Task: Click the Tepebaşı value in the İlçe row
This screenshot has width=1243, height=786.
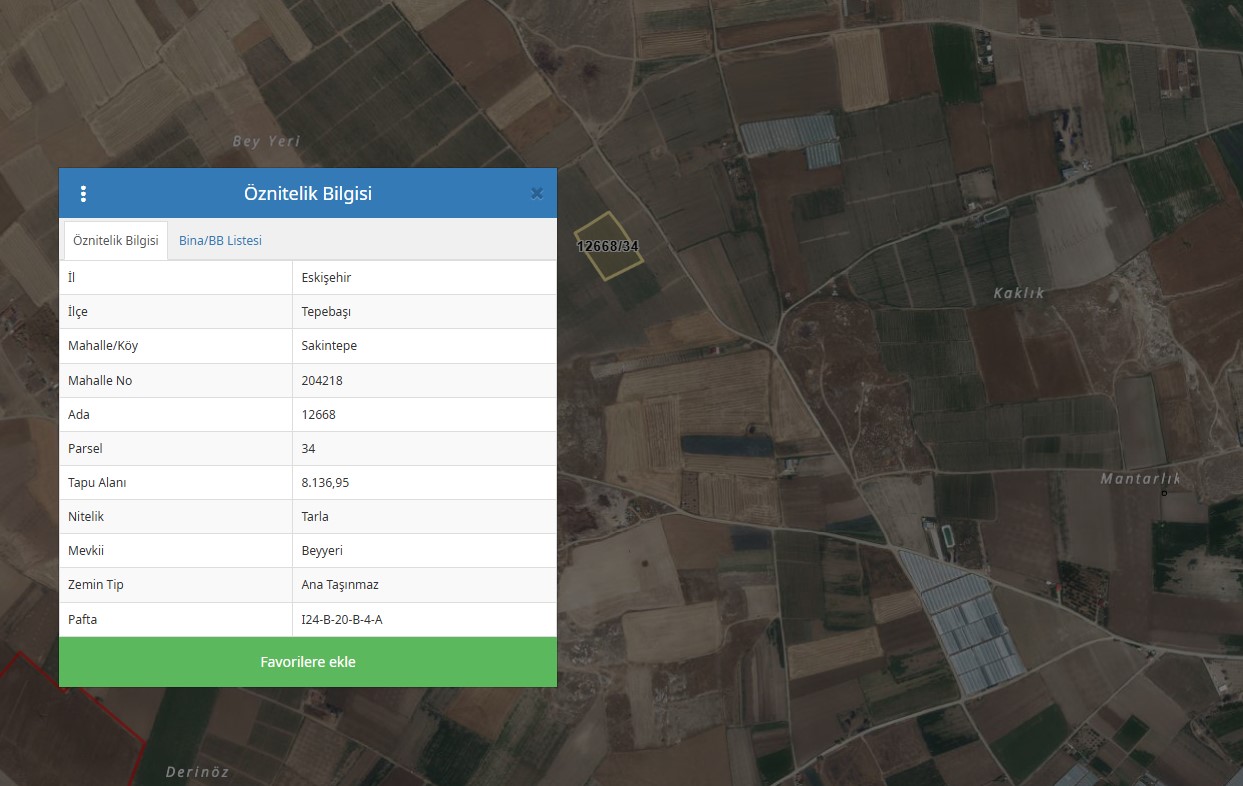Action: point(326,312)
